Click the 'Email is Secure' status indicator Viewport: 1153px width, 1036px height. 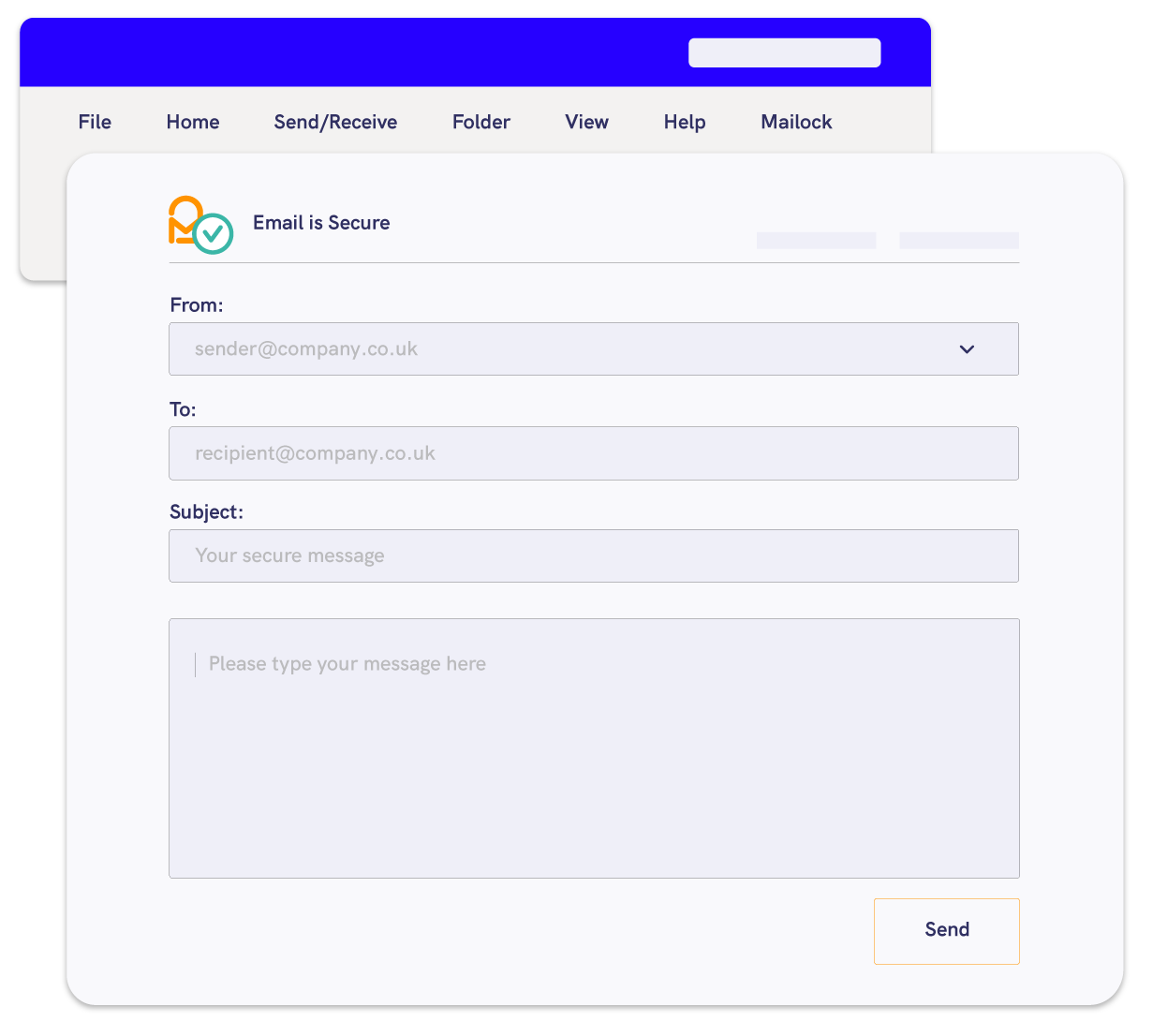[x=321, y=222]
